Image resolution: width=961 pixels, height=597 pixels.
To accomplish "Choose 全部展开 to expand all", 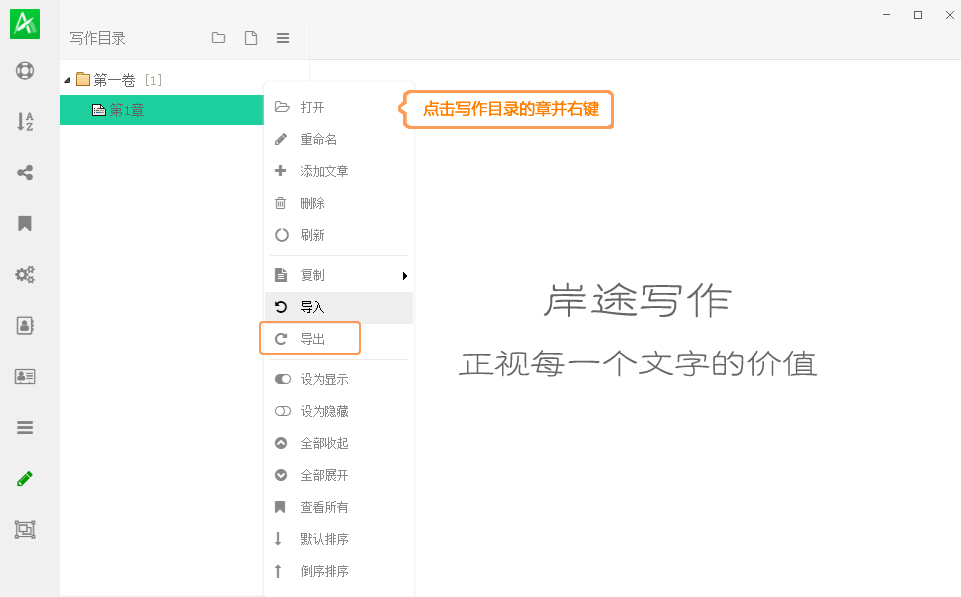I will point(339,475).
